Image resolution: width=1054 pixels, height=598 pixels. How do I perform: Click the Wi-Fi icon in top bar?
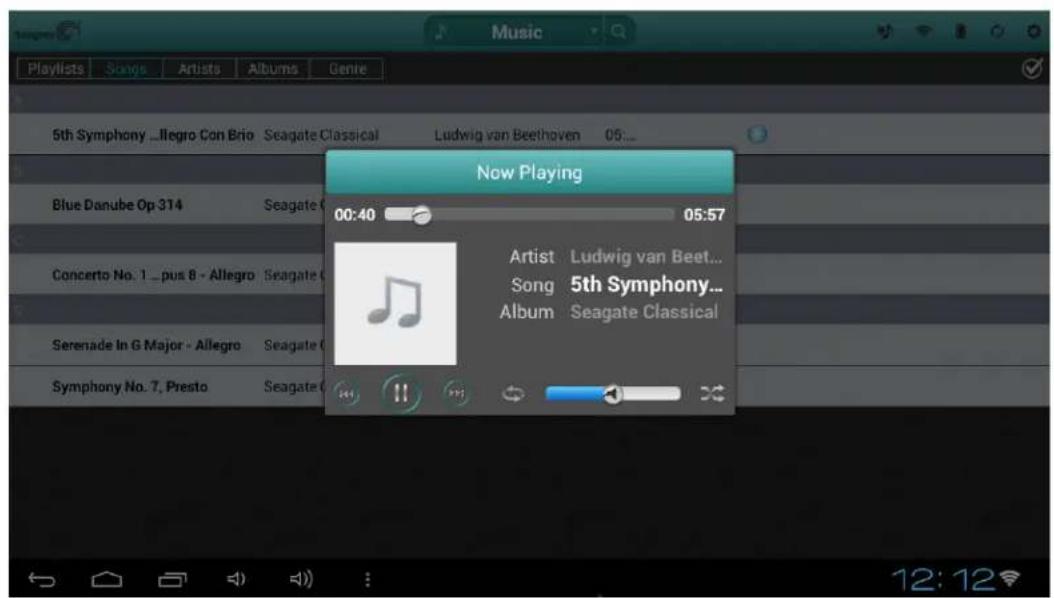924,32
